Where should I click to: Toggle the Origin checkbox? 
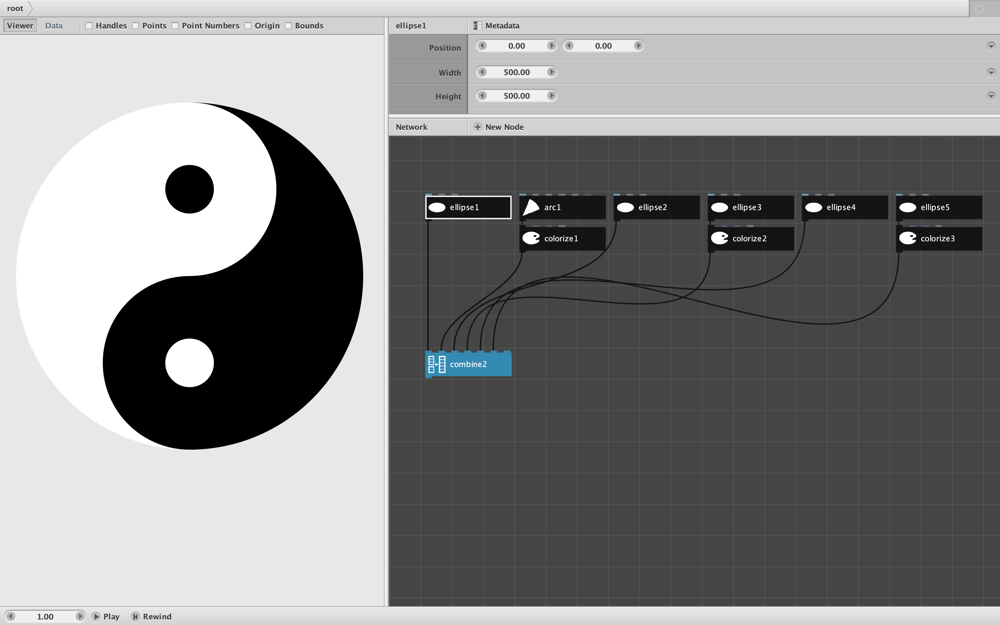(x=247, y=26)
